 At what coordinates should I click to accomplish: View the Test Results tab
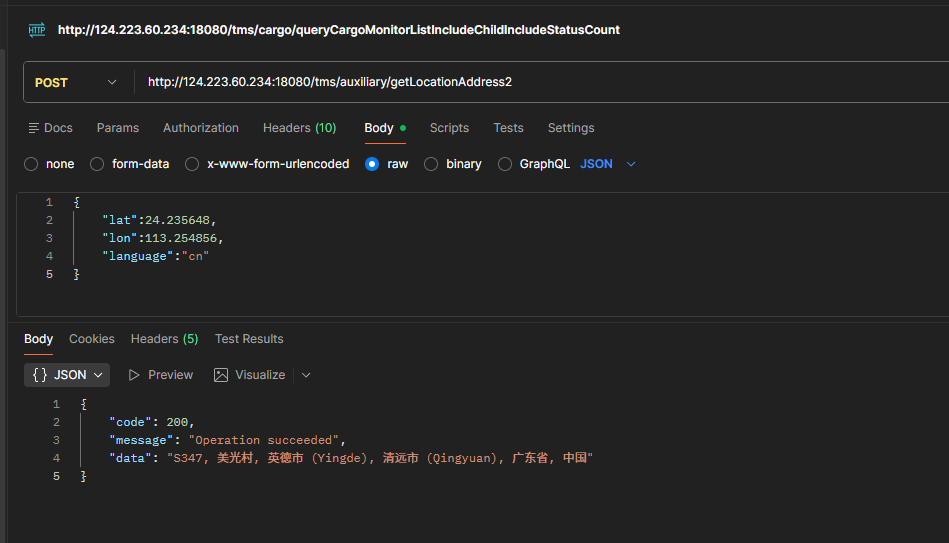249,339
